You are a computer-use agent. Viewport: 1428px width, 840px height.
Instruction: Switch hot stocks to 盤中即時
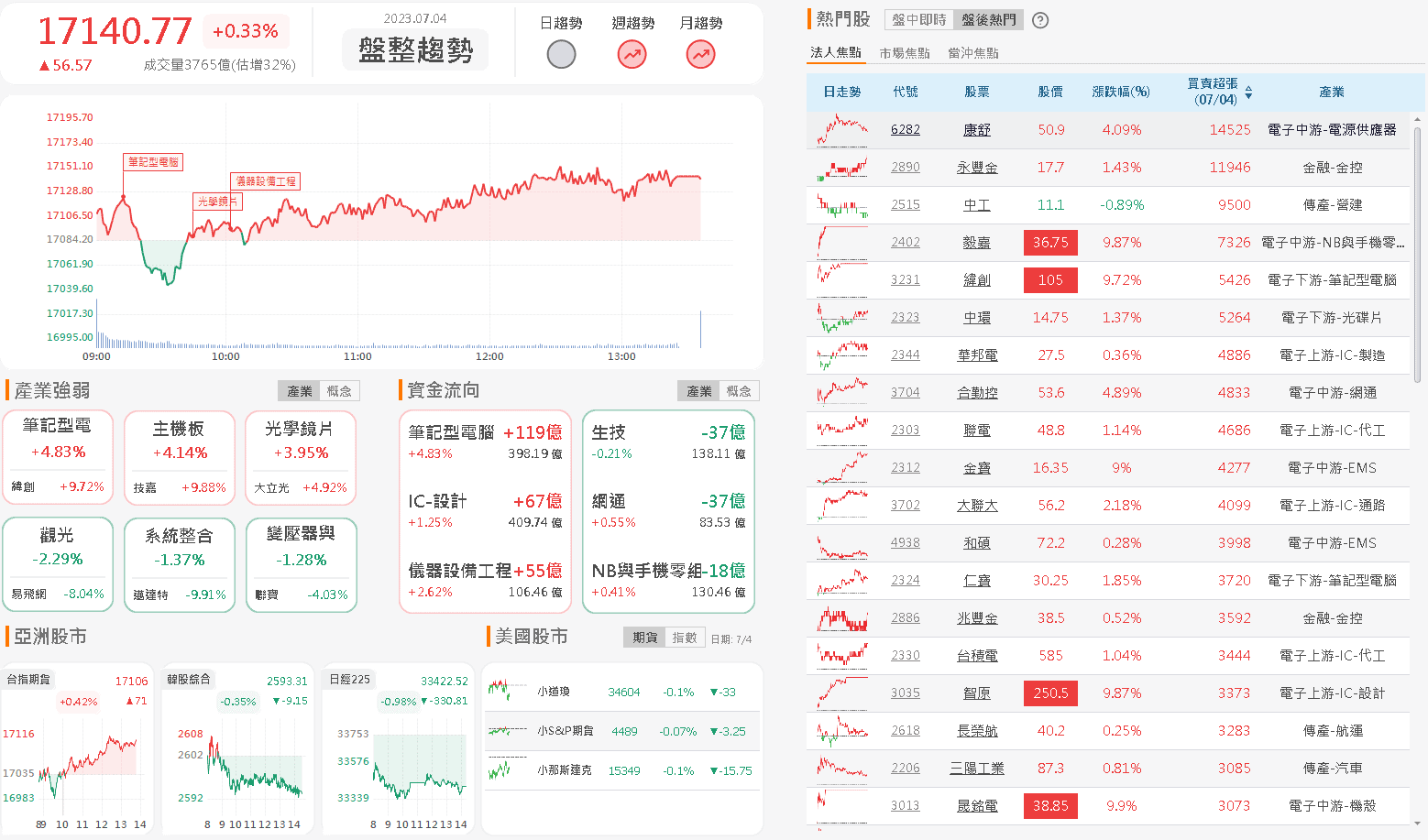point(918,20)
